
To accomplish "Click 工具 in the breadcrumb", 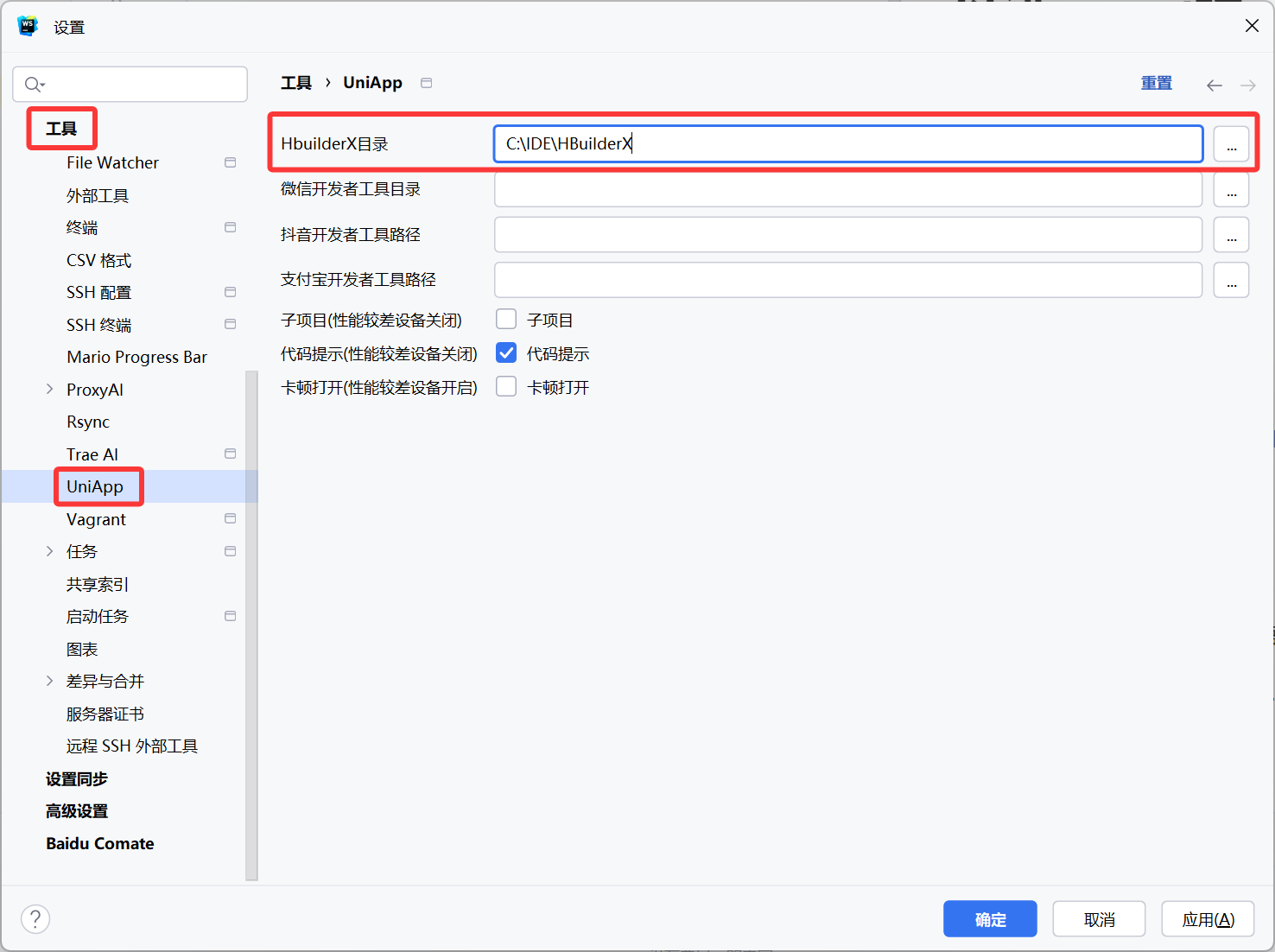I will [x=296, y=83].
